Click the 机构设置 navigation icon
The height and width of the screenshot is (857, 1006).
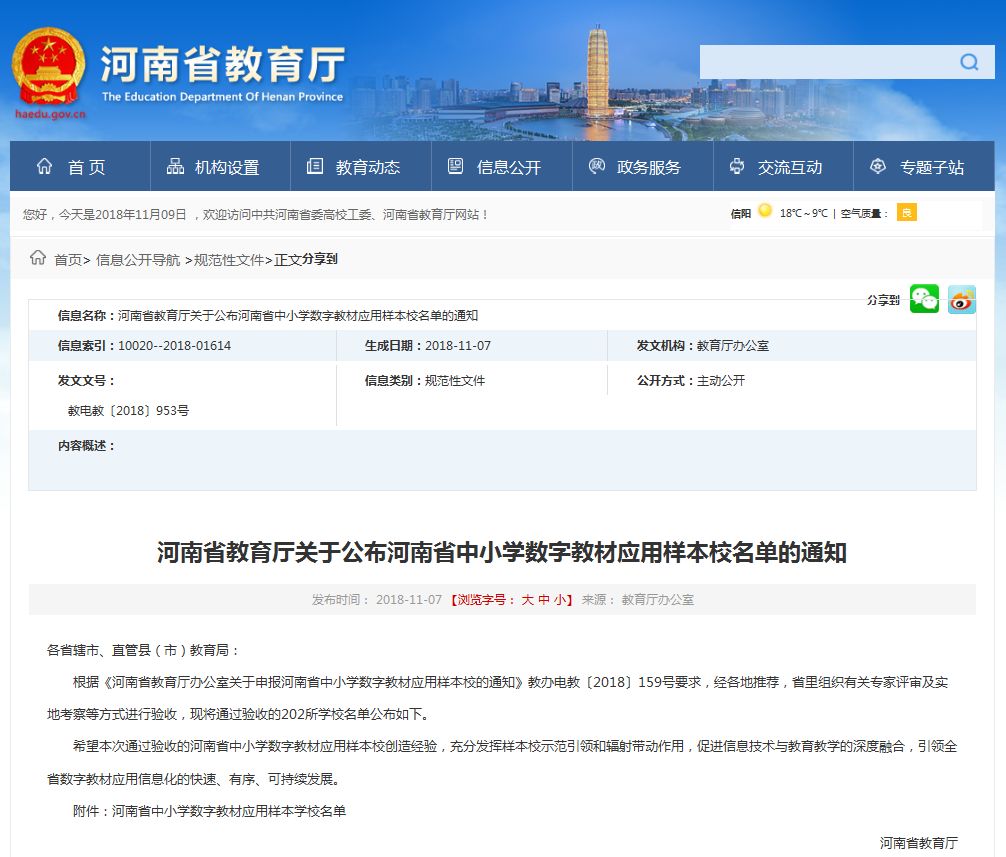tap(174, 167)
